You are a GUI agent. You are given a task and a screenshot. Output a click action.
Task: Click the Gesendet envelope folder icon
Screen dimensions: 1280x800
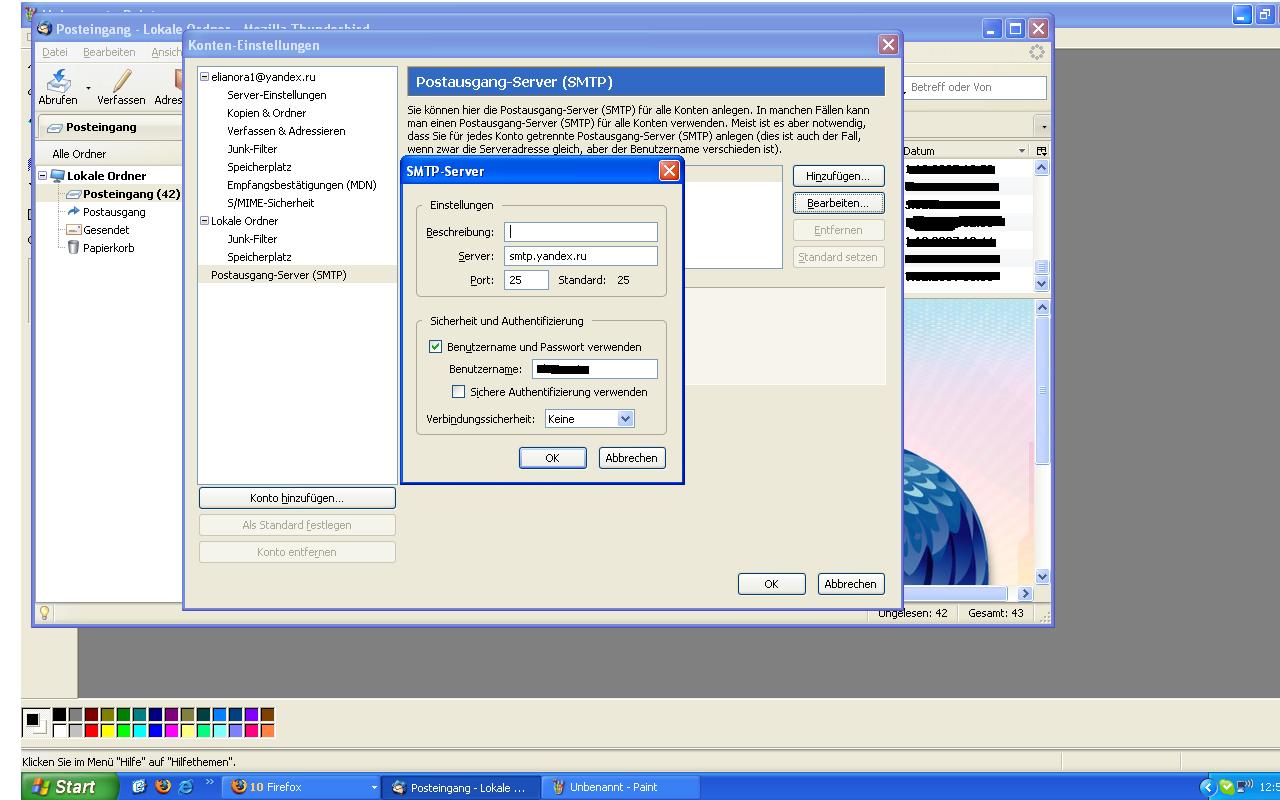73,230
